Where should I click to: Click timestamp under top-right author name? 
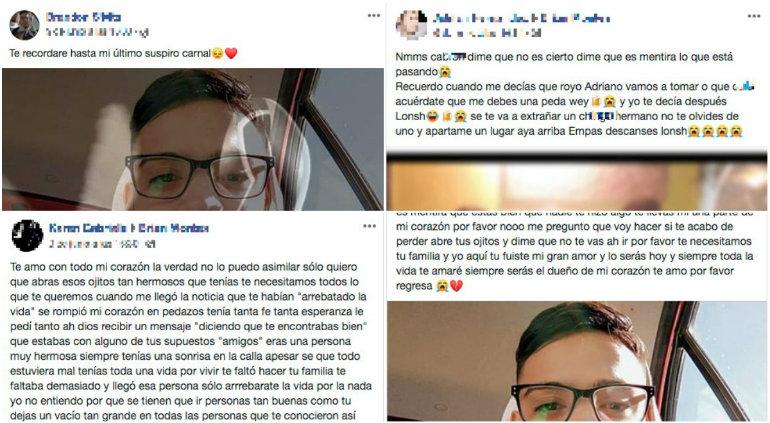[487, 33]
